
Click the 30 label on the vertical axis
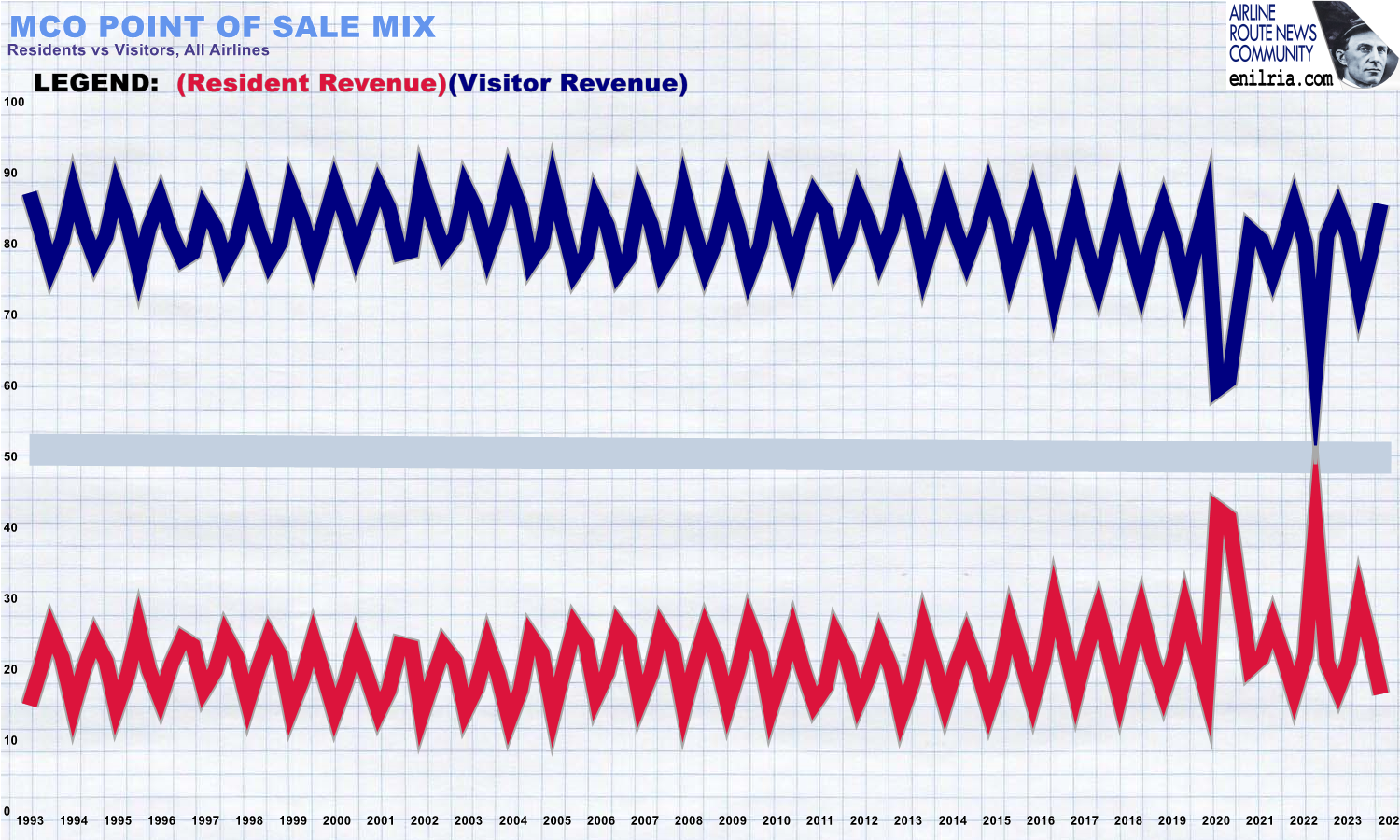(x=11, y=598)
